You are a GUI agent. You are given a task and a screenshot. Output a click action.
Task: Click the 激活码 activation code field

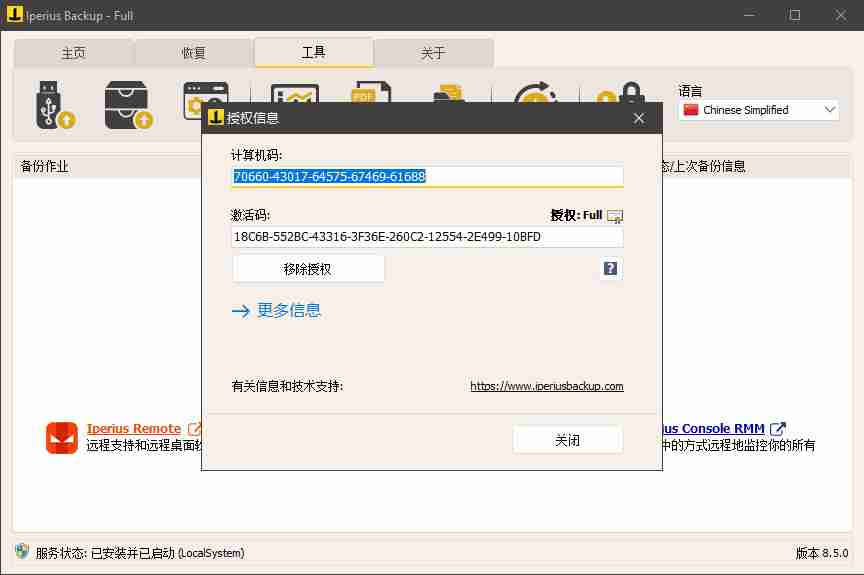[427, 237]
